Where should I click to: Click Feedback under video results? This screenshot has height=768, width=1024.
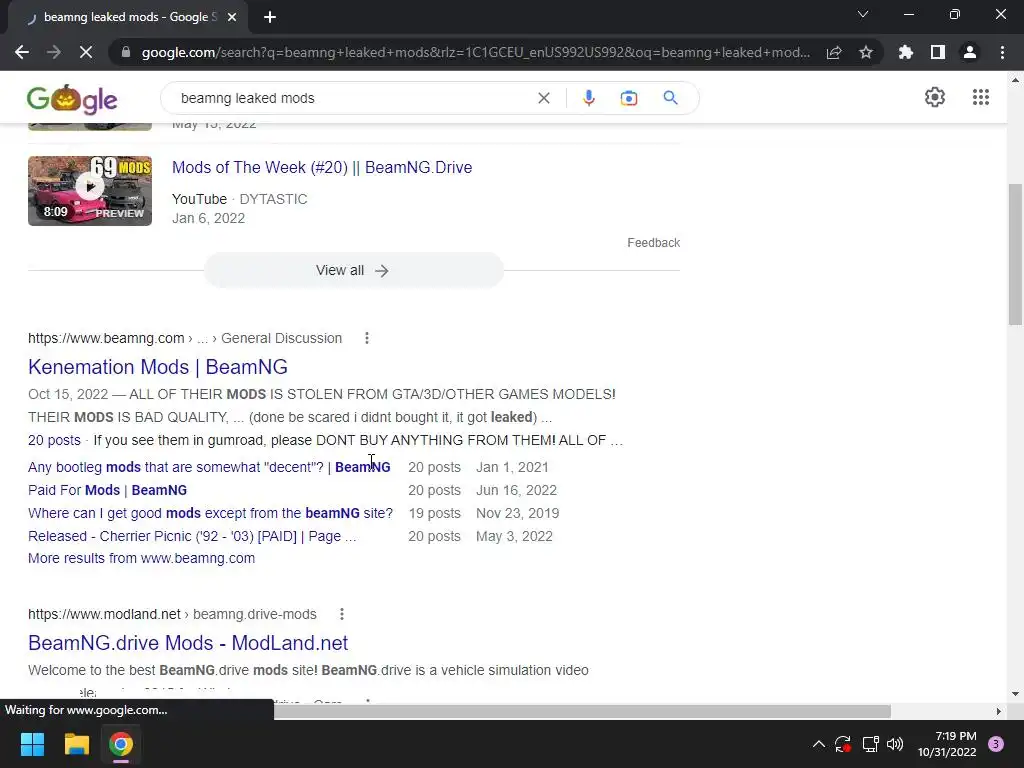tap(653, 243)
